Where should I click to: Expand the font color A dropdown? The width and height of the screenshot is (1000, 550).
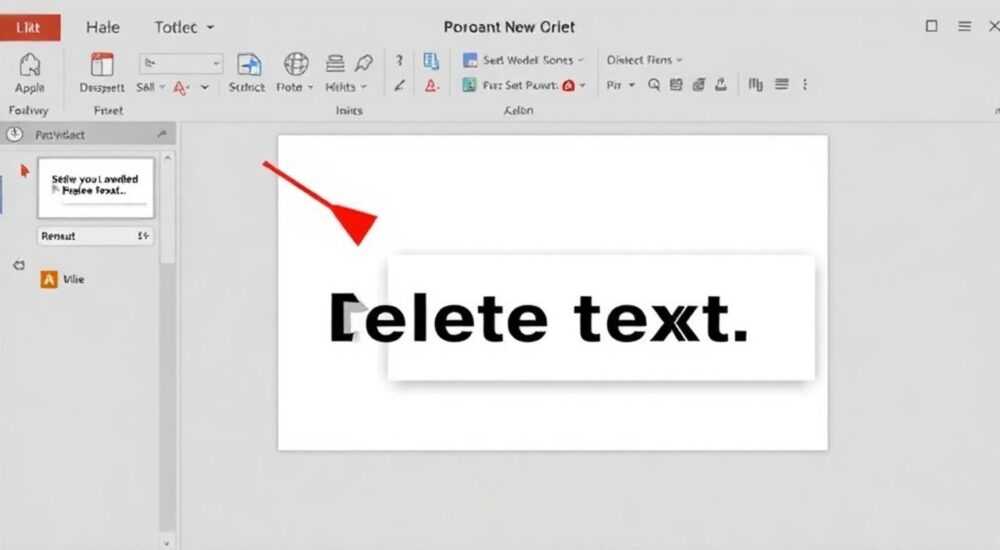tap(182, 87)
